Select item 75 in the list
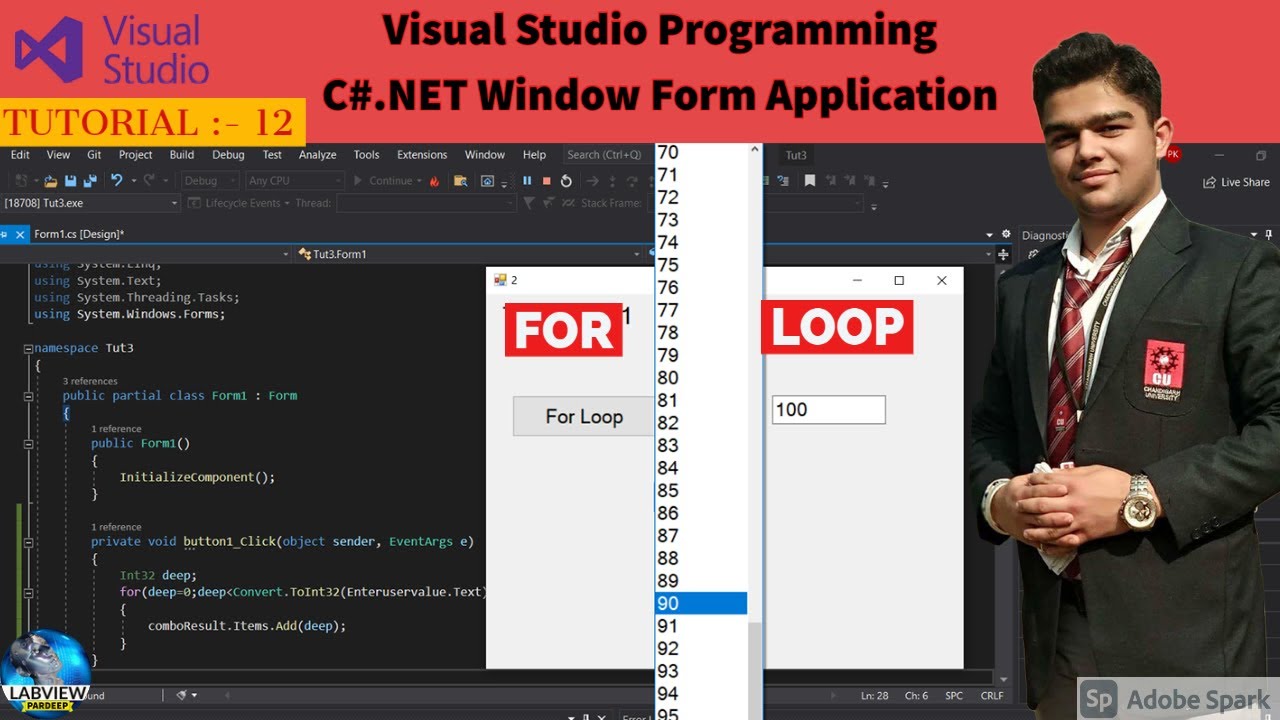1280x720 pixels. (x=701, y=265)
